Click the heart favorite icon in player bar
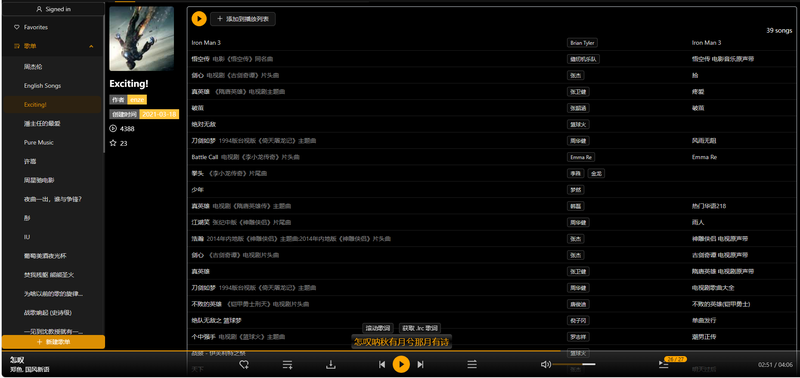The height and width of the screenshot is (378, 800). point(244,364)
